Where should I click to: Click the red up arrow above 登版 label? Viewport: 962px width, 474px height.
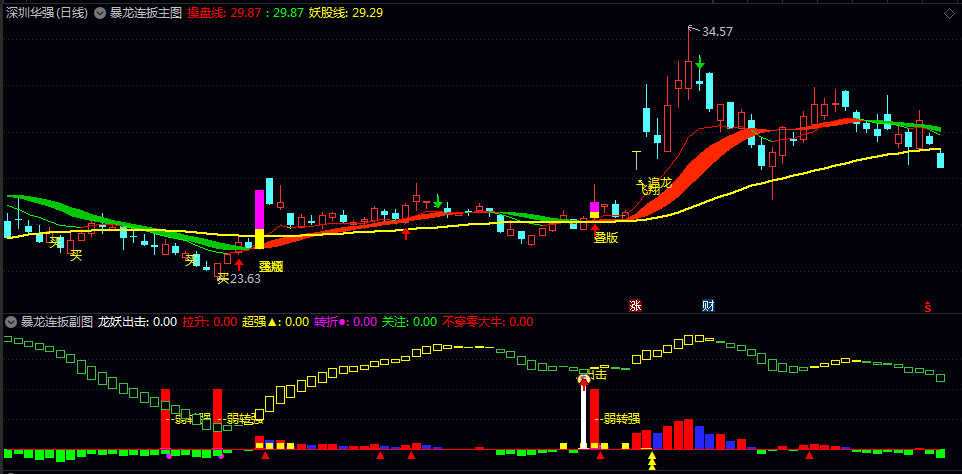point(595,227)
